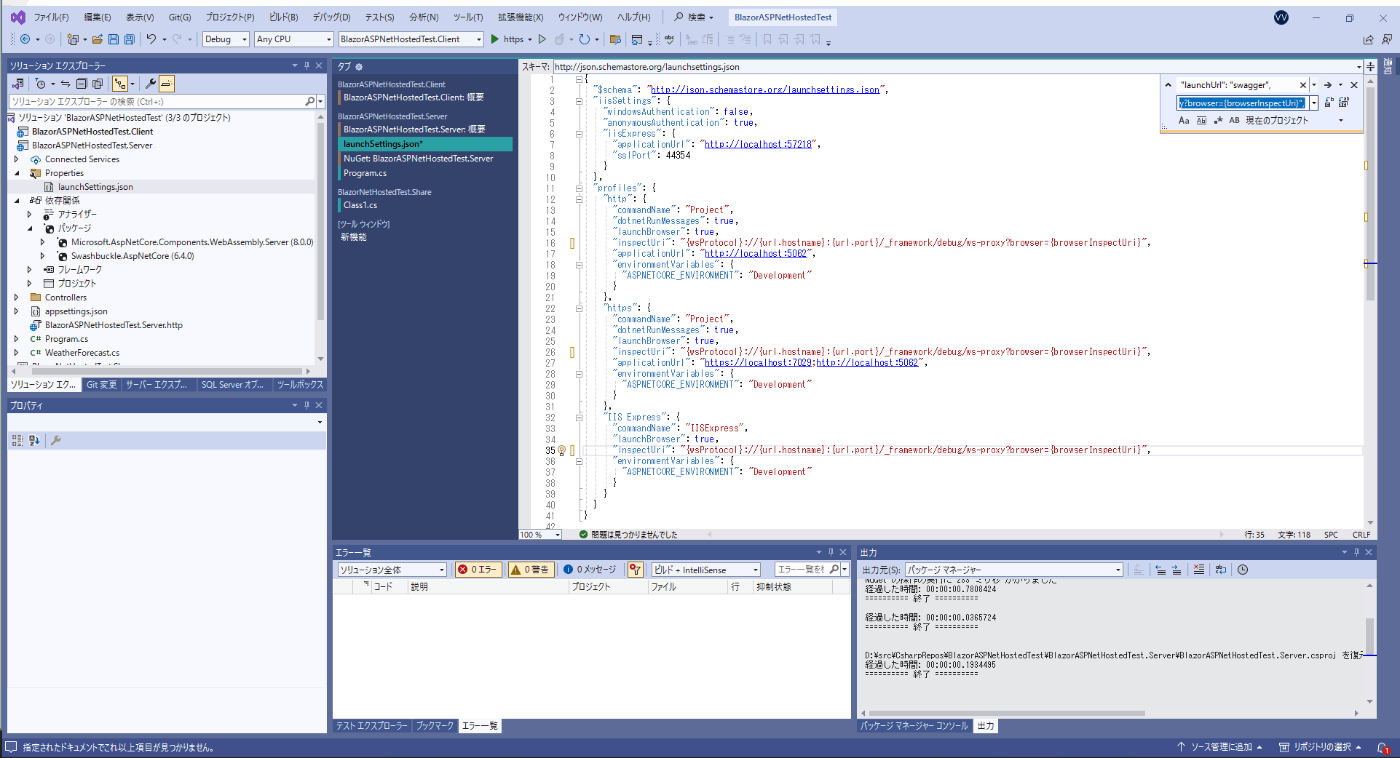The image size is (1400, 758).
Task: Open startup project BlazorASPNetHostedTest.Client dropdown
Action: point(411,39)
